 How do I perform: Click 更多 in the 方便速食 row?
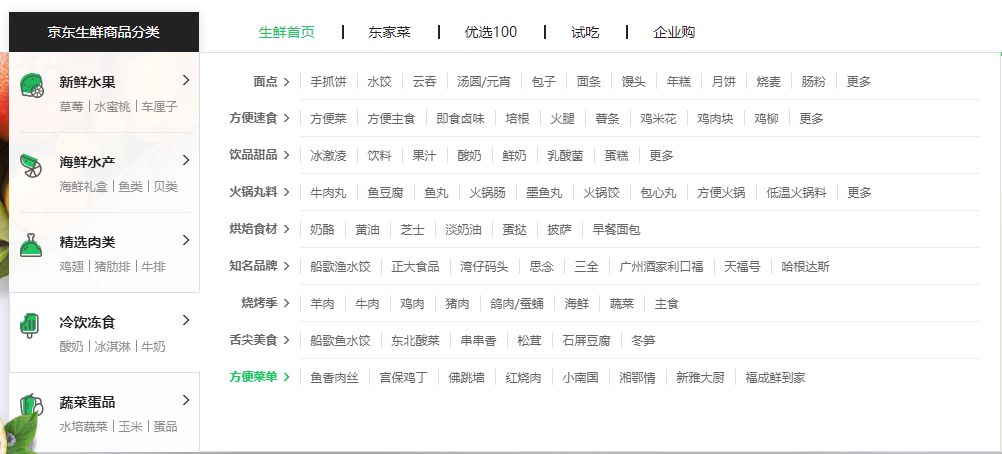[812, 119]
